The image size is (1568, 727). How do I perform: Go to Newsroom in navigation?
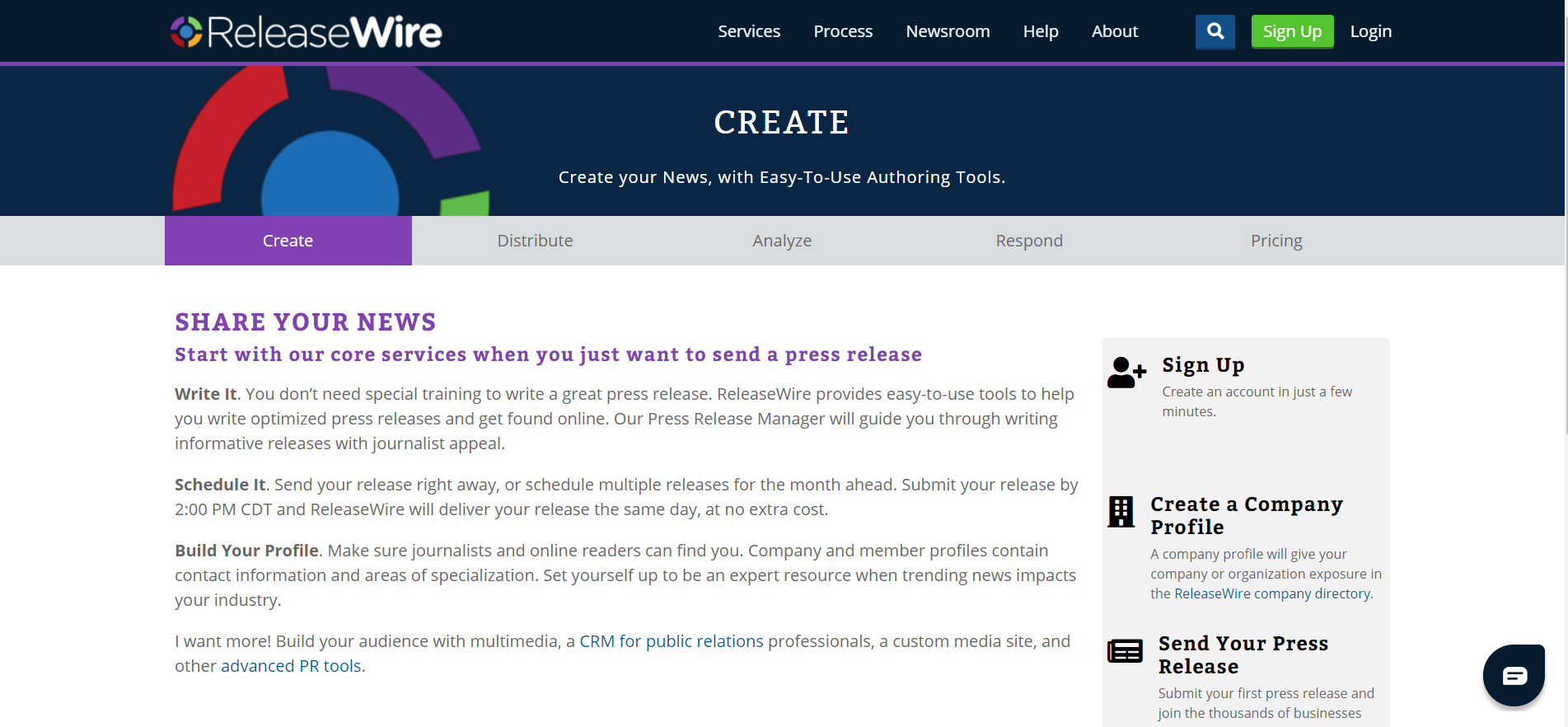point(948,31)
